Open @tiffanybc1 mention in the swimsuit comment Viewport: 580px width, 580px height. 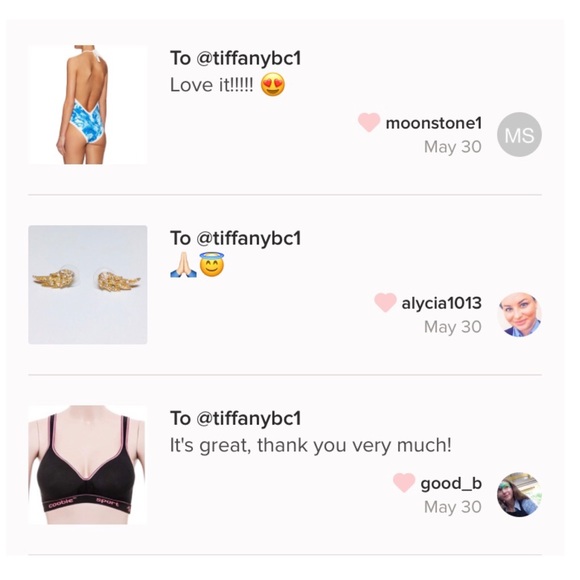click(248, 58)
